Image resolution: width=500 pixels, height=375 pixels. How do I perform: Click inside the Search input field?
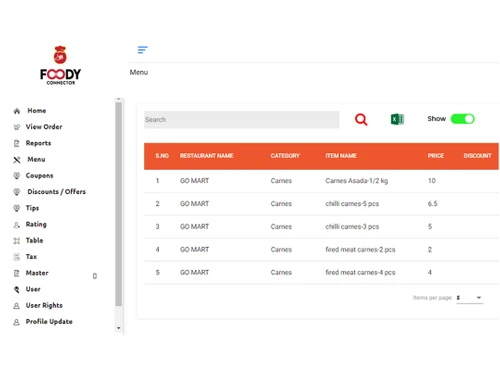click(x=242, y=120)
